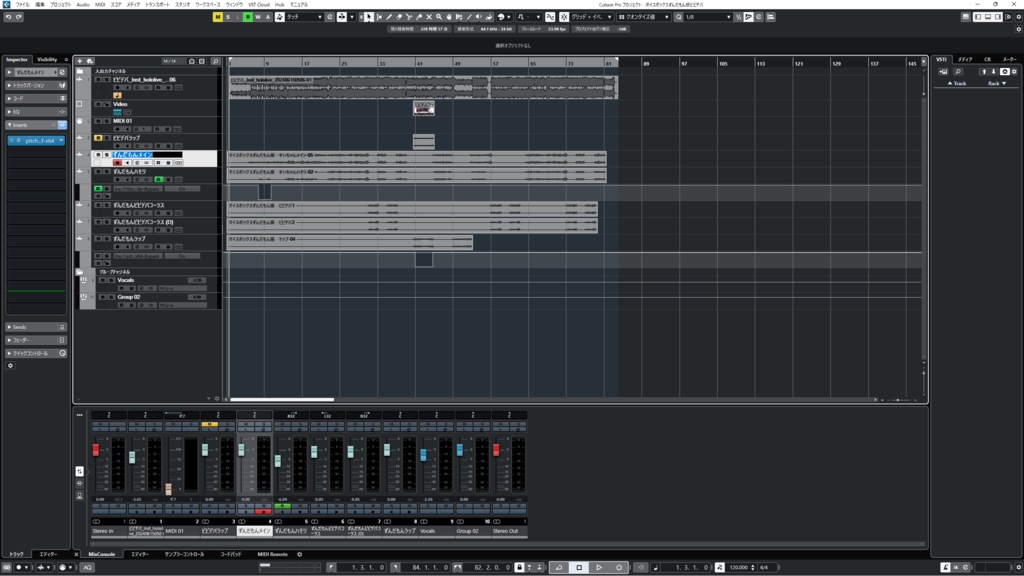Toggle Inserts bypass blue button in Inspector
This screenshot has width=1024, height=576.
[62, 125]
